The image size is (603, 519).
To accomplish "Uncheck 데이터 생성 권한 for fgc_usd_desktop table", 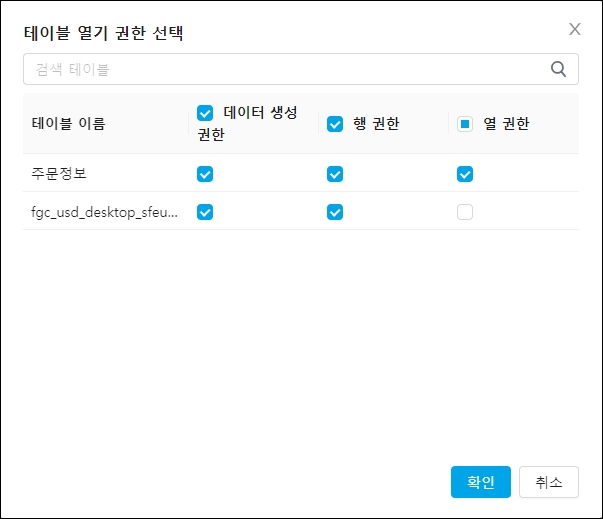I will point(205,212).
